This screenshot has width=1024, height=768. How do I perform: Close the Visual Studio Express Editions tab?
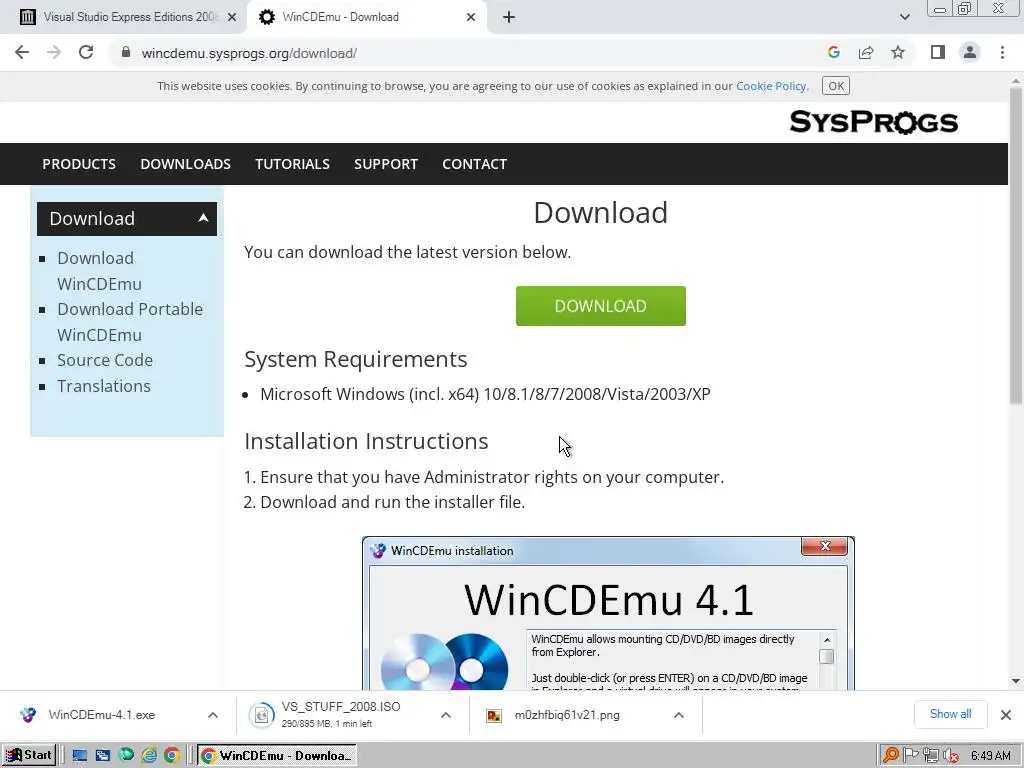tap(232, 18)
